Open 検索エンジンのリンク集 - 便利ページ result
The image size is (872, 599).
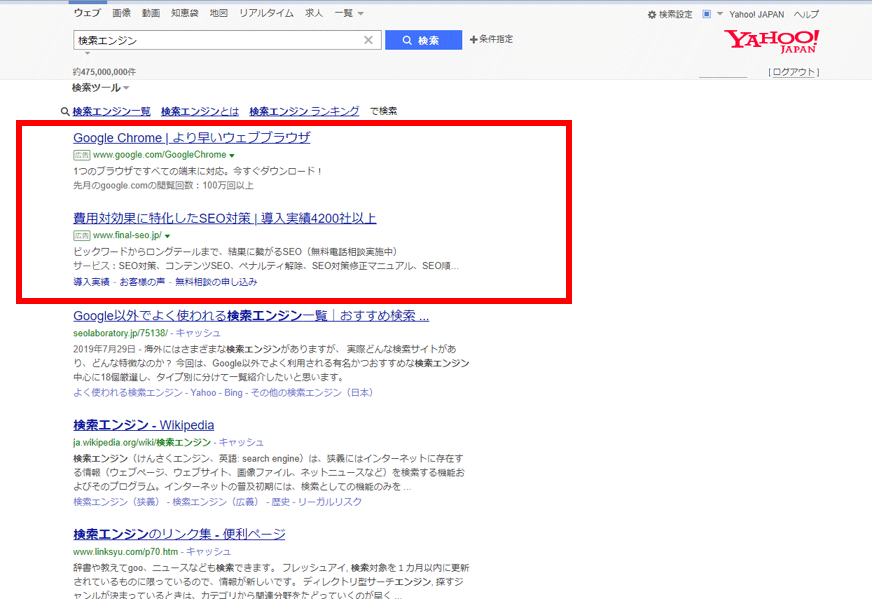pyautogui.click(x=179, y=534)
